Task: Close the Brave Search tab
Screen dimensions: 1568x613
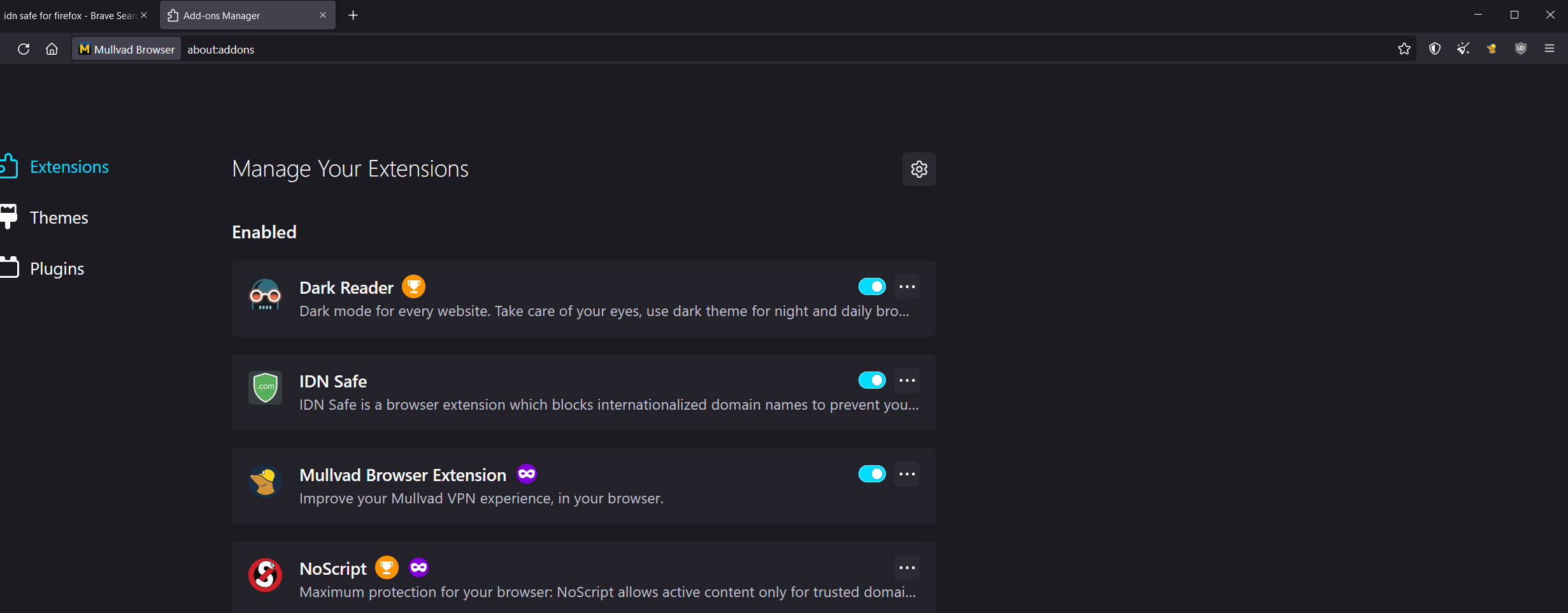Action: (144, 15)
